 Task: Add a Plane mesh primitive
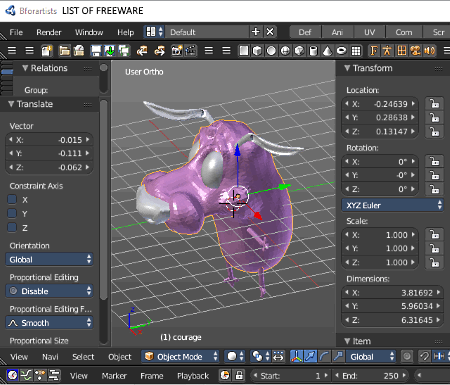click(x=244, y=51)
